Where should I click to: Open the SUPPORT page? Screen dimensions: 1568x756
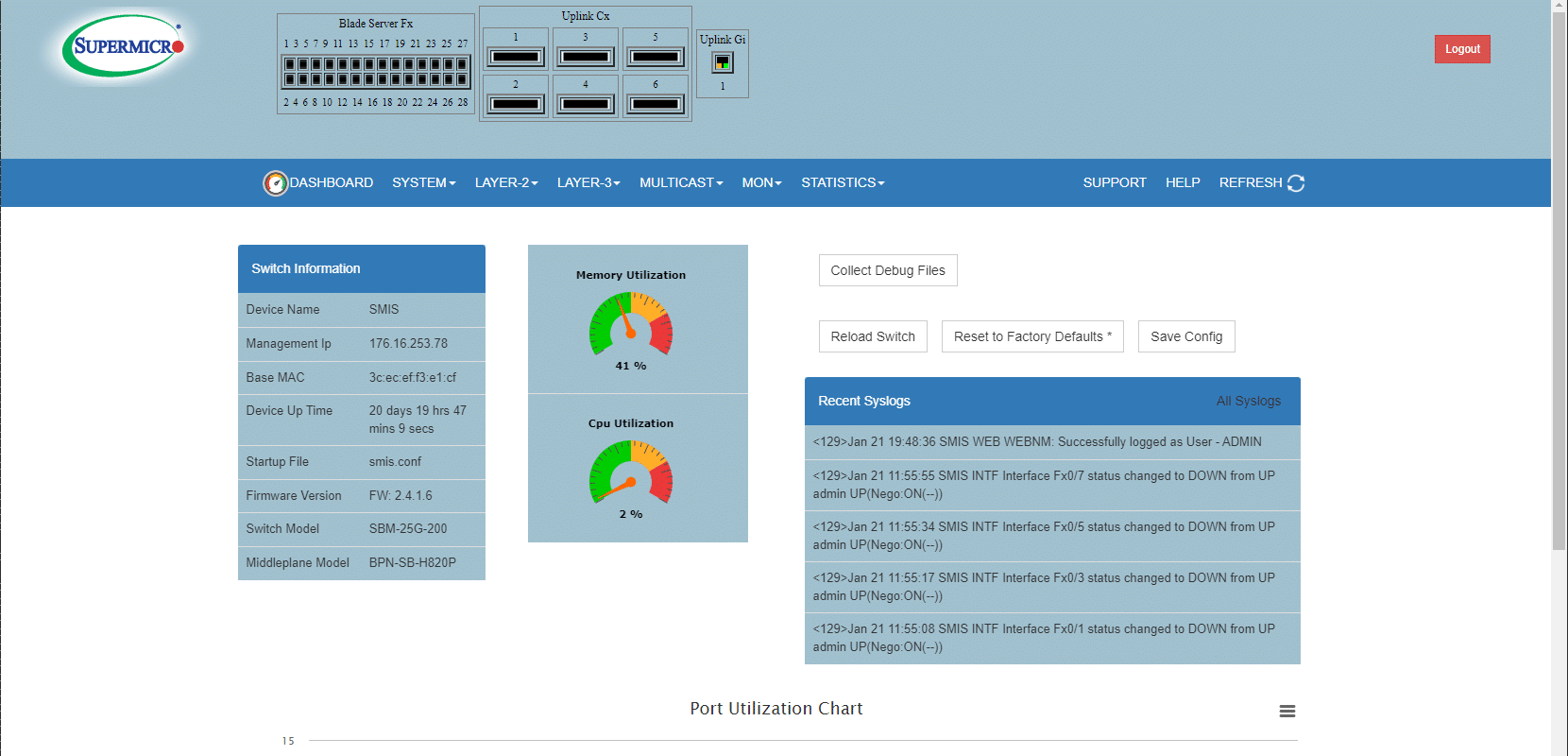coord(1115,182)
